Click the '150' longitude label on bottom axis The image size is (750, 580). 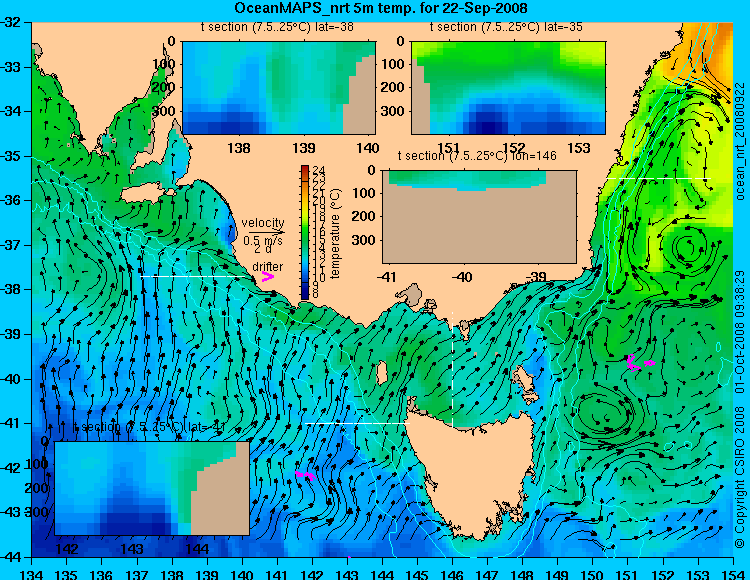[593, 574]
